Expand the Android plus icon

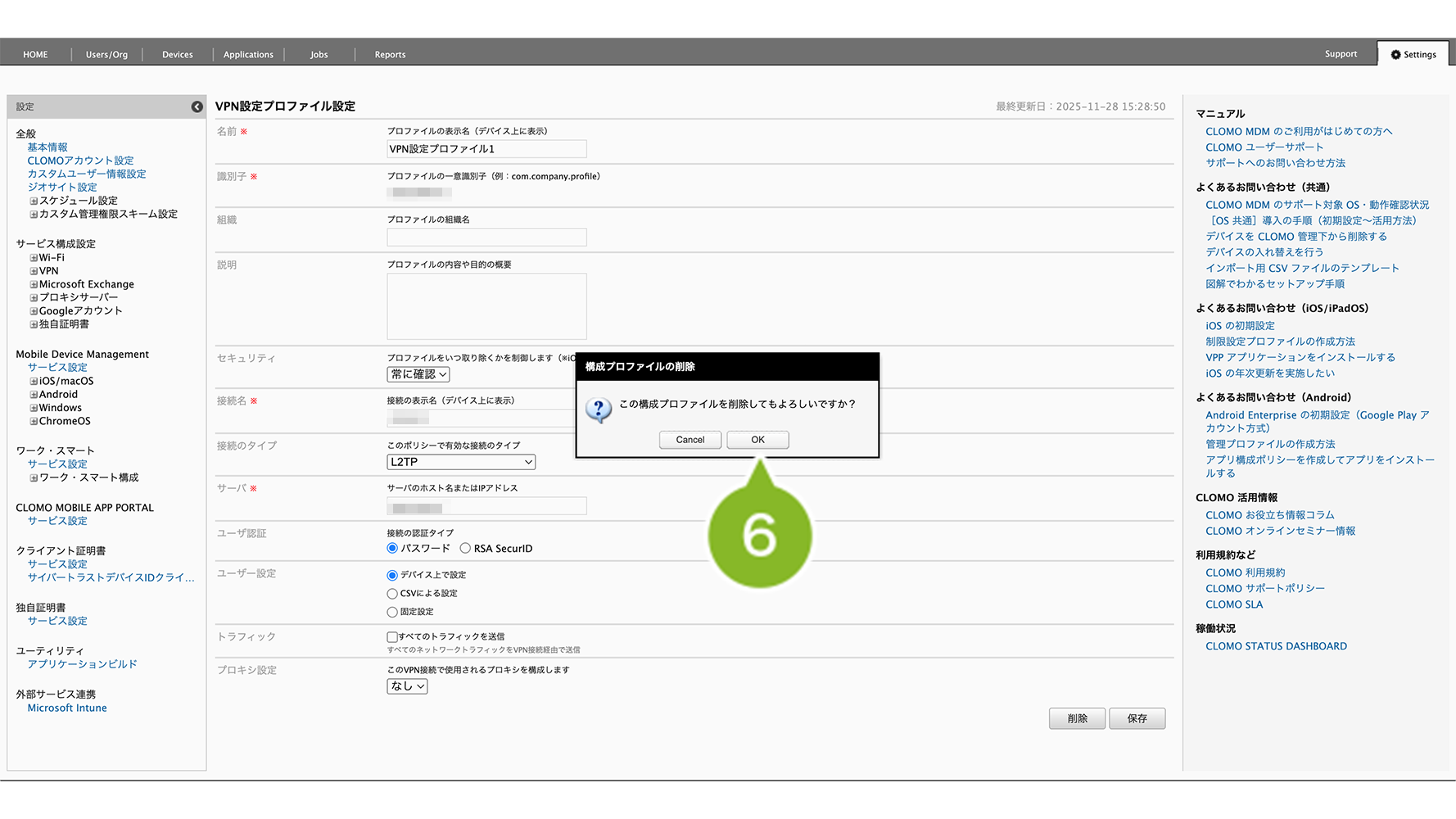34,395
